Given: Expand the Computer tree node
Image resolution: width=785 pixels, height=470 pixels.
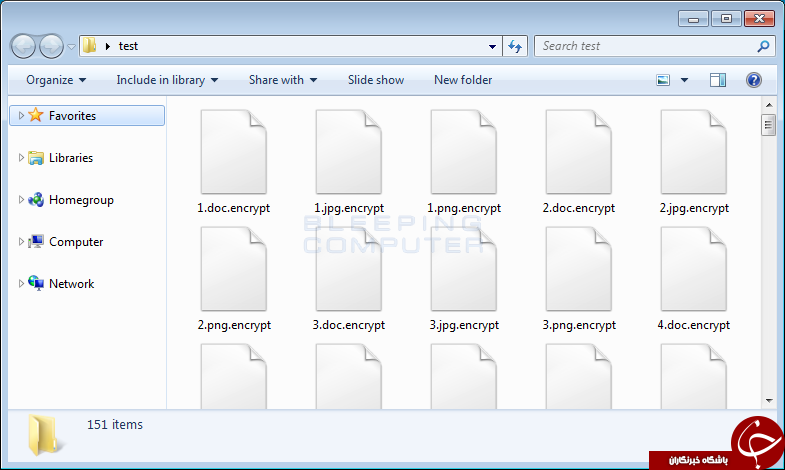Looking at the screenshot, I should coord(21,242).
